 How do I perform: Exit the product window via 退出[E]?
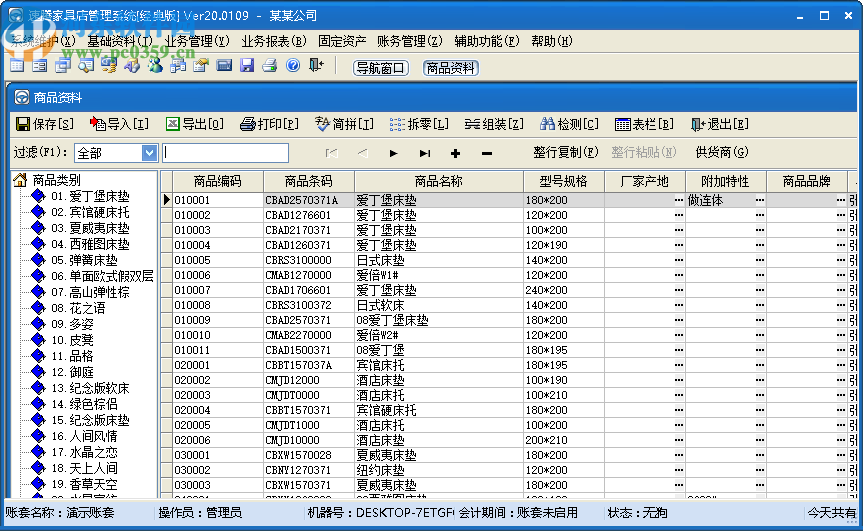point(719,124)
